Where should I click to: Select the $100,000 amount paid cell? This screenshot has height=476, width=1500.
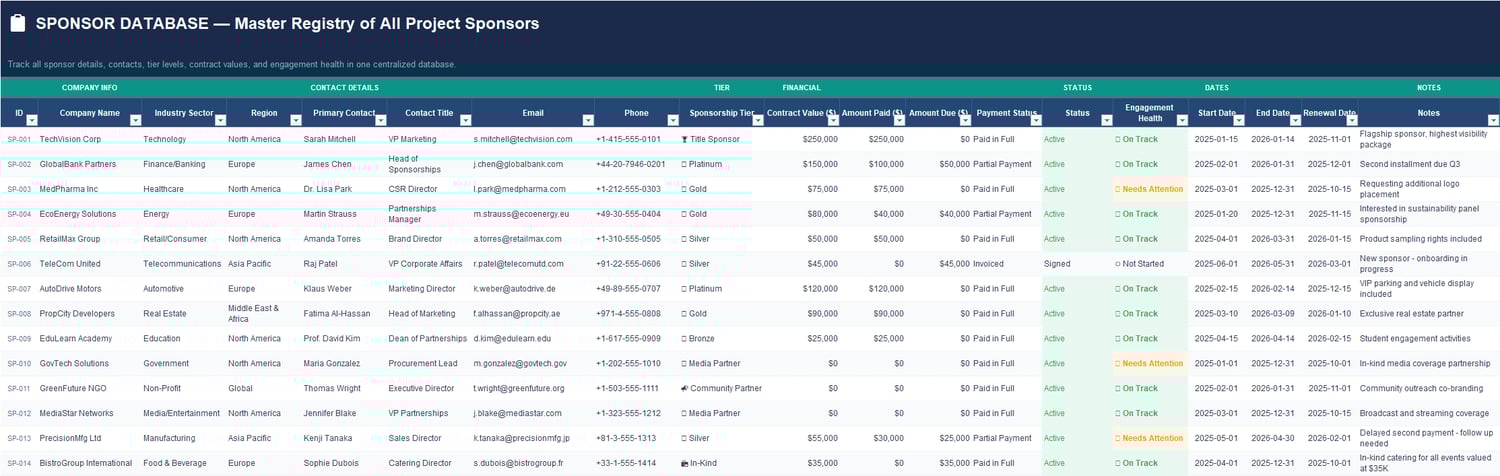[872, 164]
